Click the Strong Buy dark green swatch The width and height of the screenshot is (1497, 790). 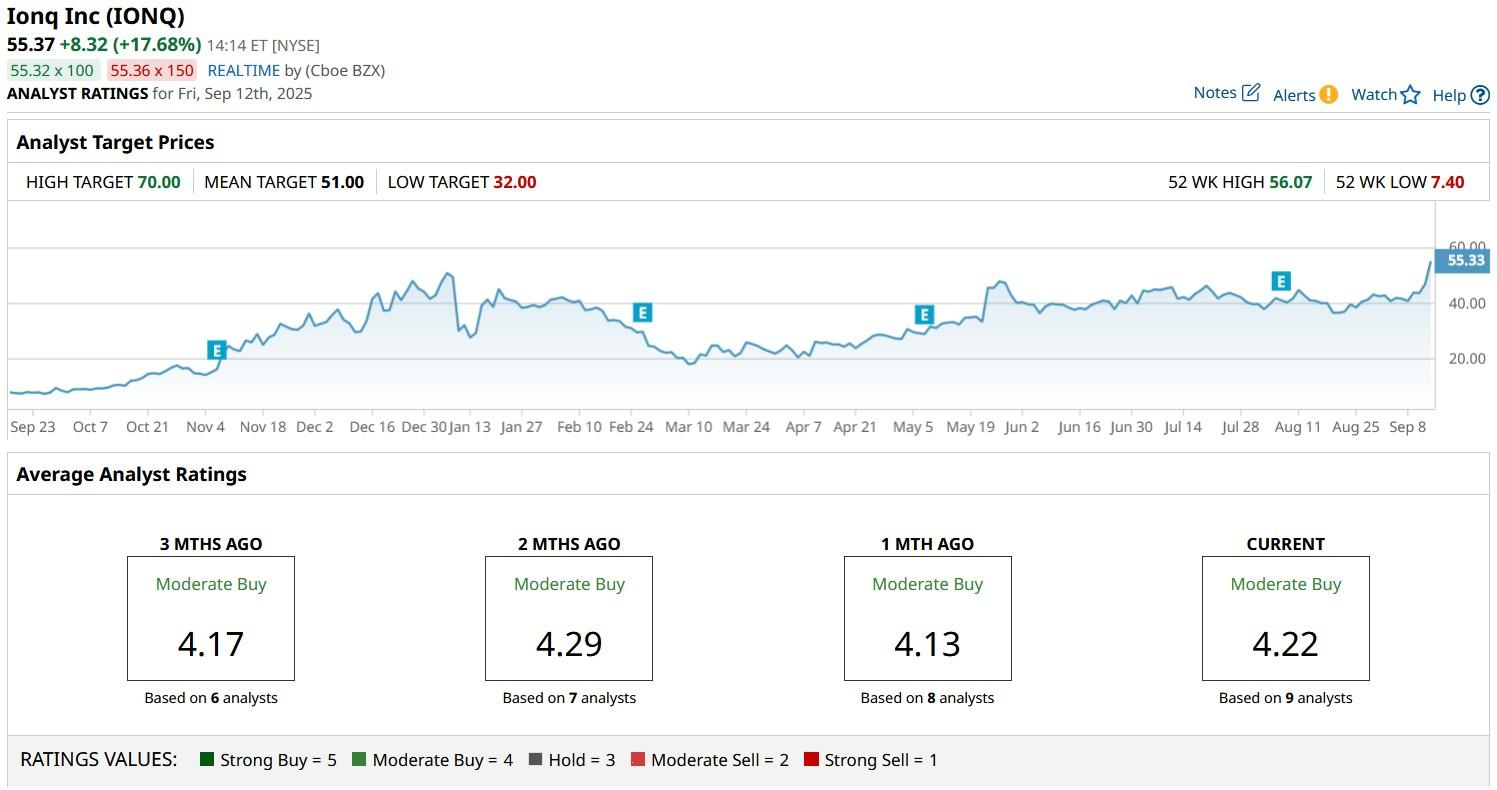[207, 760]
